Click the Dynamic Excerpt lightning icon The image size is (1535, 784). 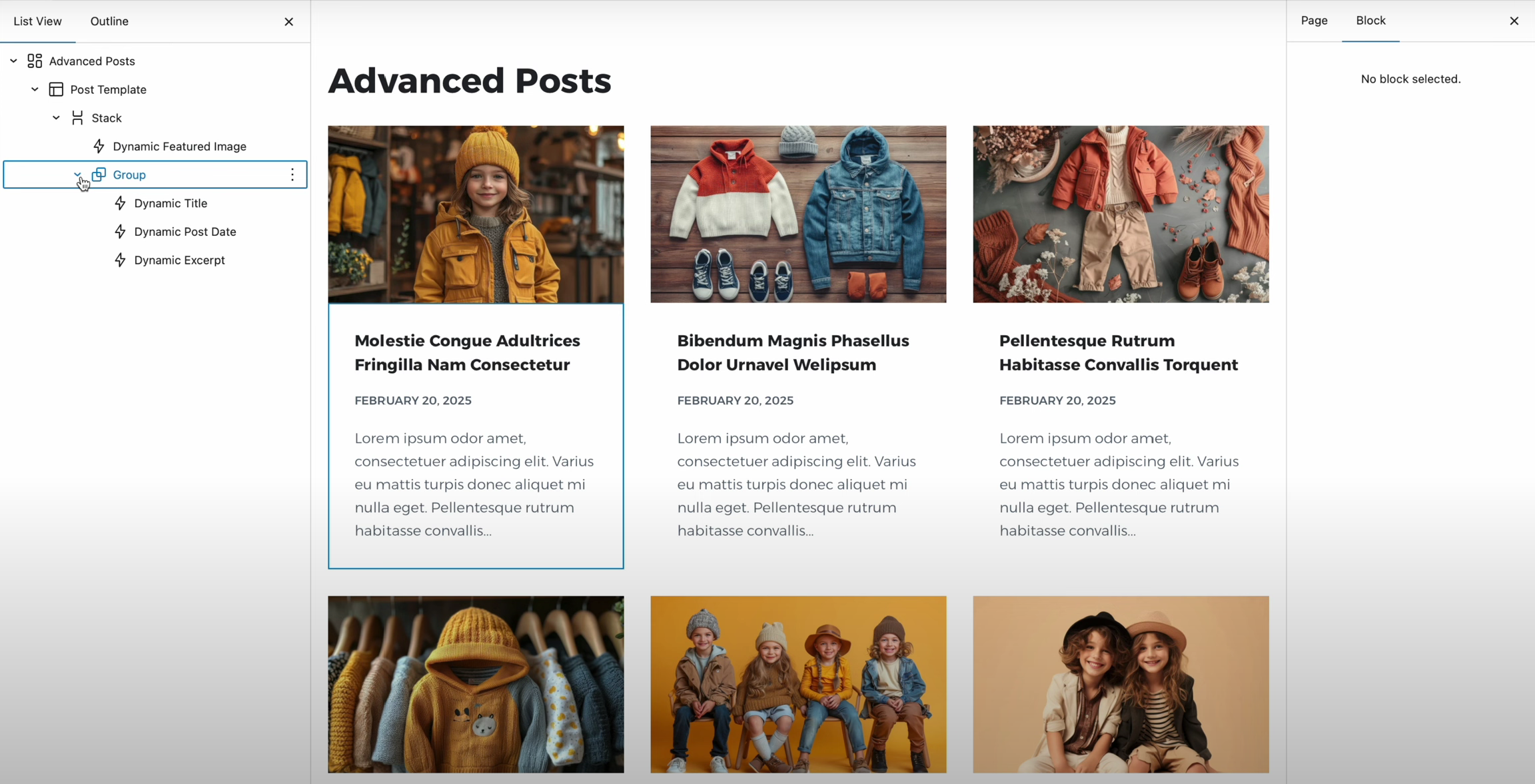point(120,260)
